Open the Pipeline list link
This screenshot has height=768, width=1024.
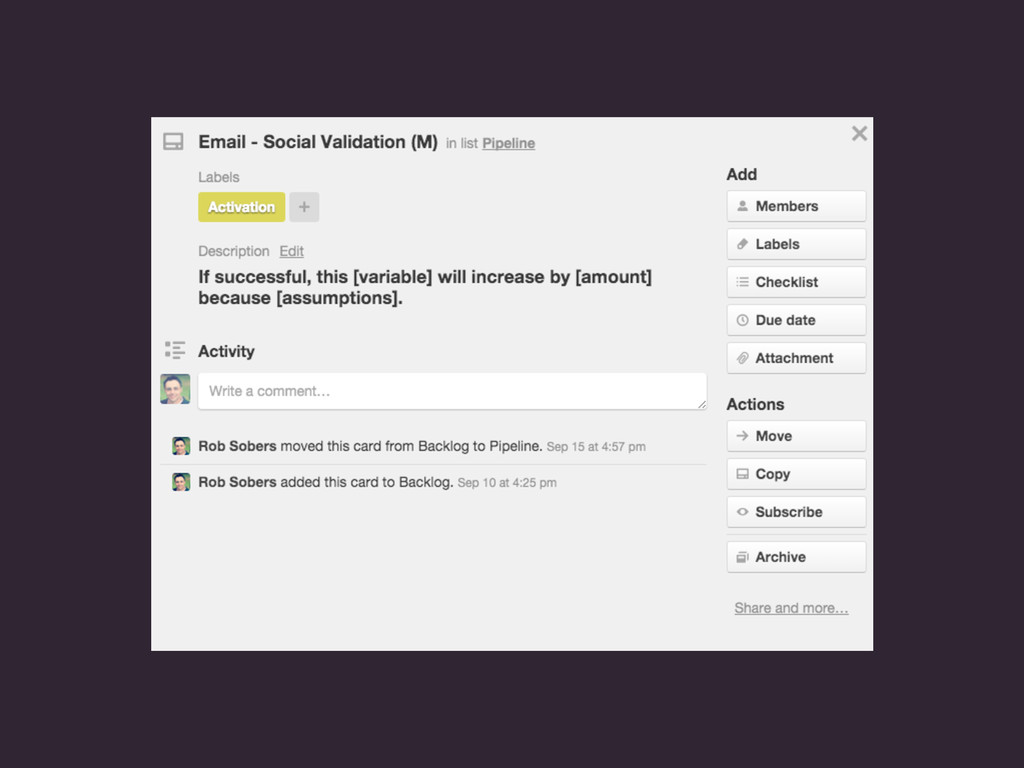tap(508, 143)
